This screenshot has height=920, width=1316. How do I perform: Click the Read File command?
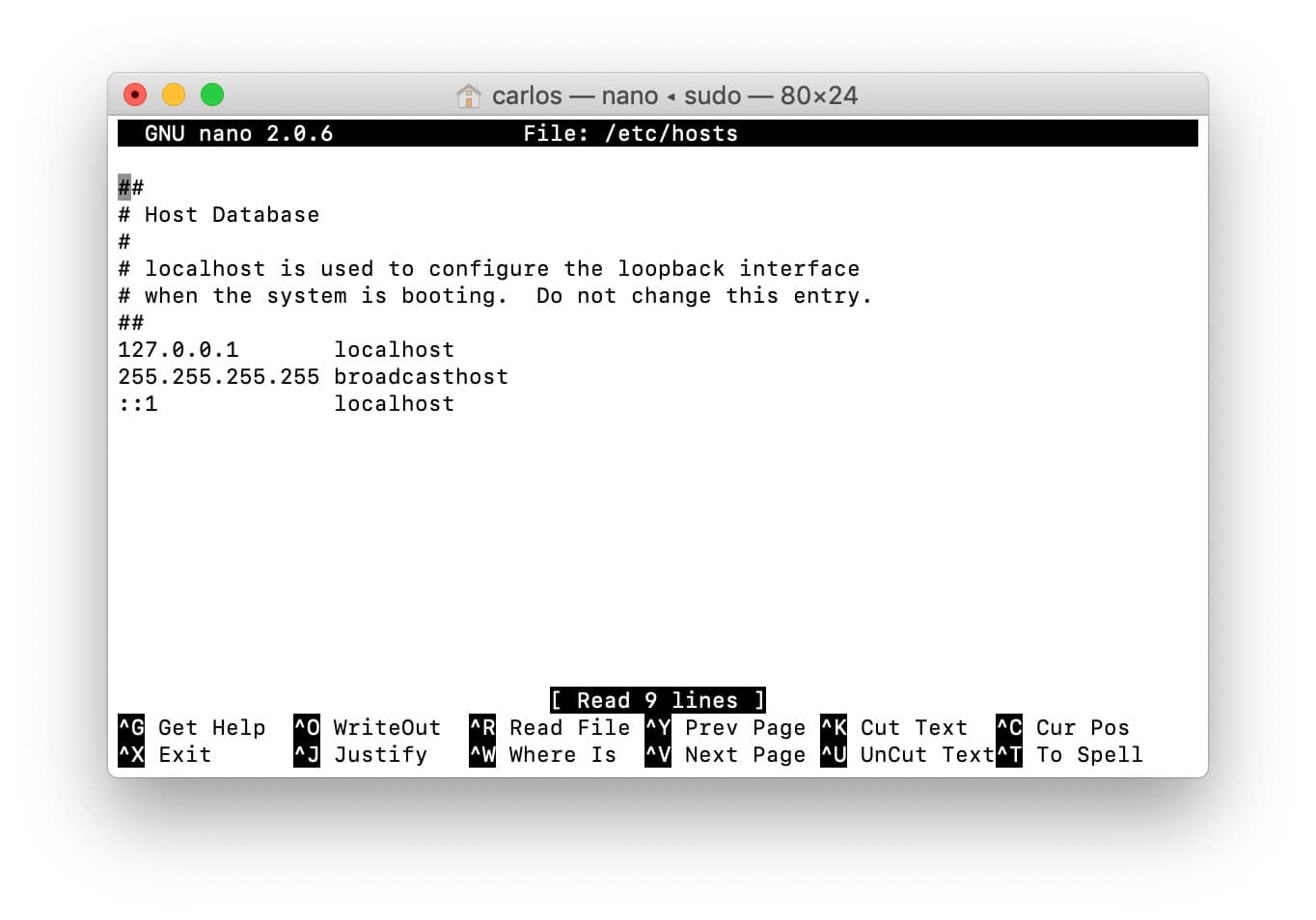569,727
